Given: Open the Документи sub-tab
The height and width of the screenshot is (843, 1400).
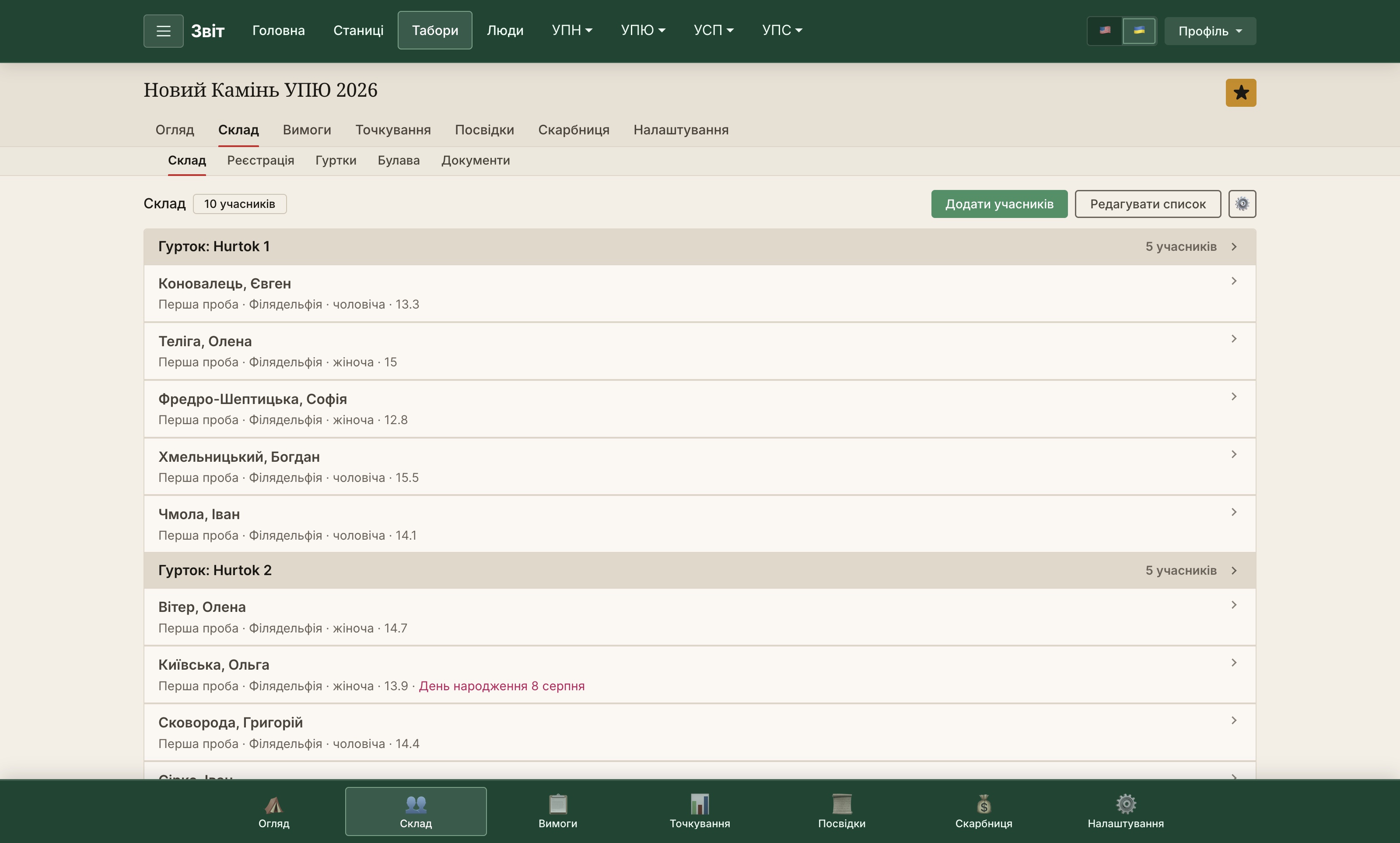Looking at the screenshot, I should [x=475, y=160].
